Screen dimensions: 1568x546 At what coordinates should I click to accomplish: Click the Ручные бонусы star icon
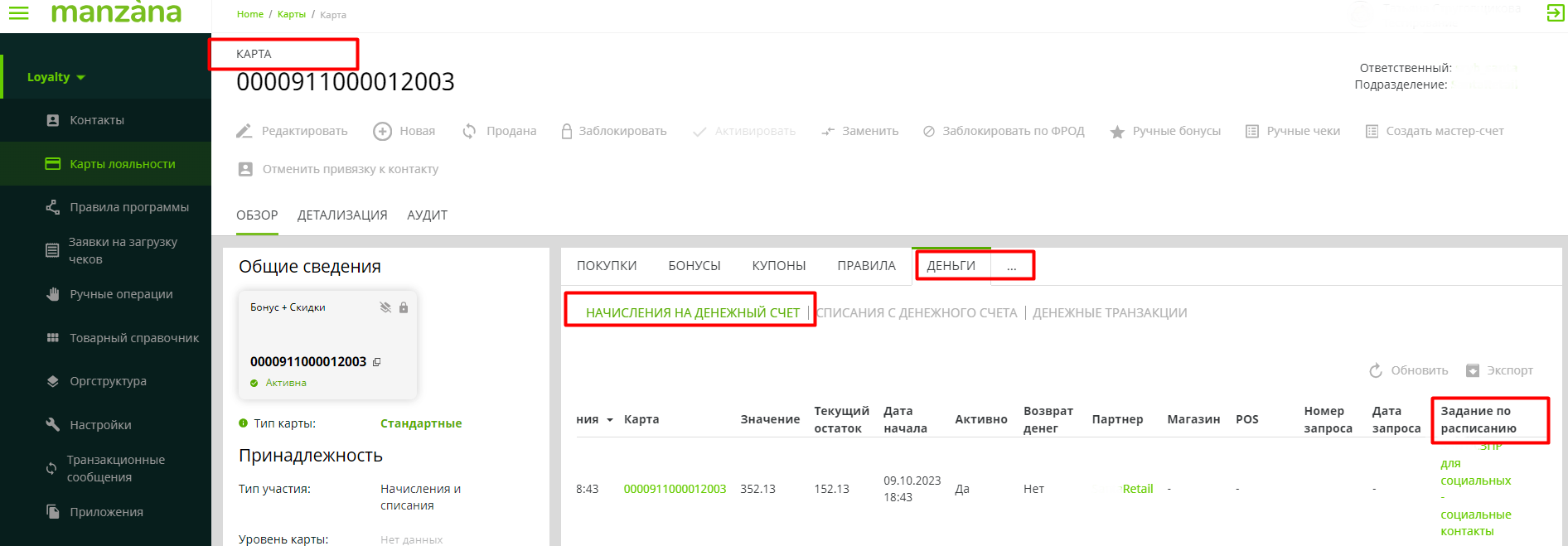1117,132
